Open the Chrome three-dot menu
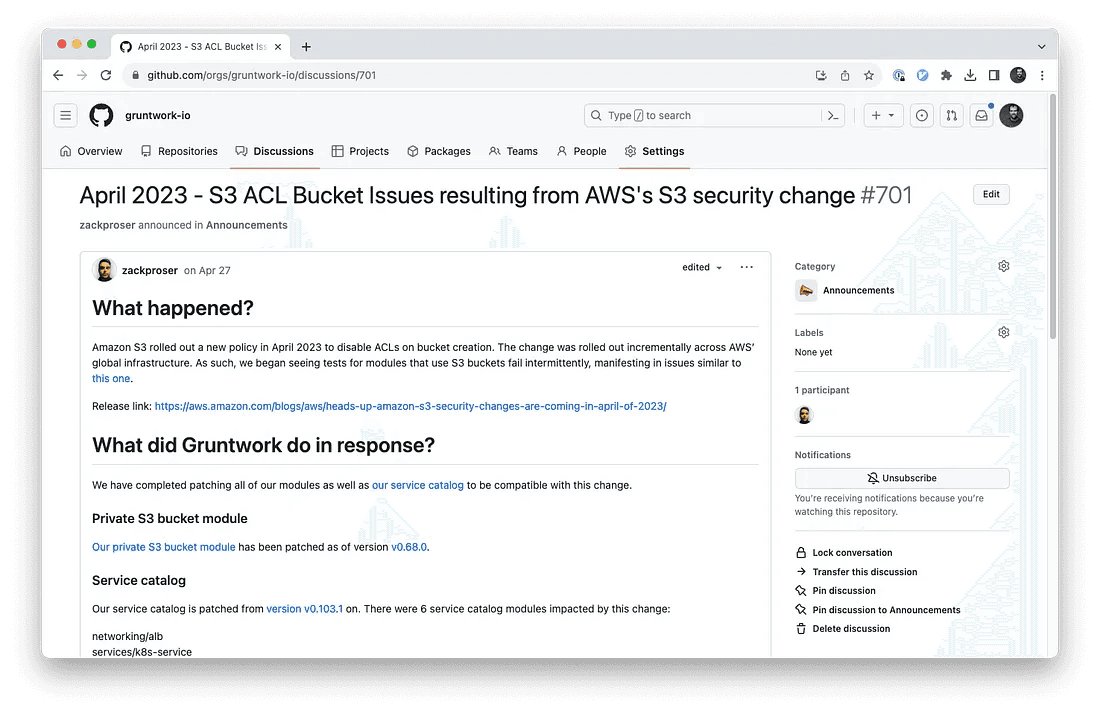This screenshot has width=1100, height=713. (1042, 75)
